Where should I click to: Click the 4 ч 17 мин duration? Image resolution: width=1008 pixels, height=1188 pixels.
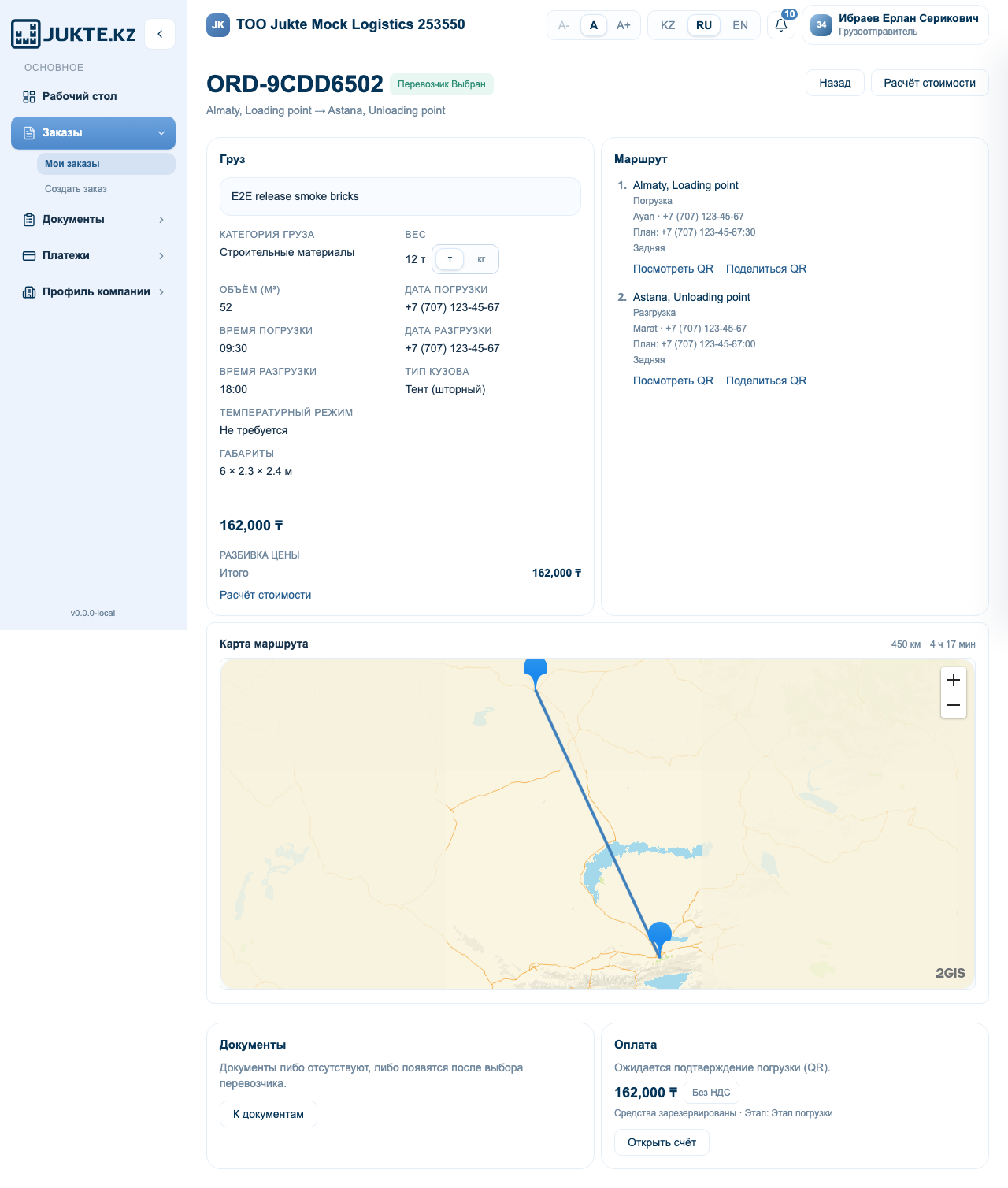coord(952,644)
